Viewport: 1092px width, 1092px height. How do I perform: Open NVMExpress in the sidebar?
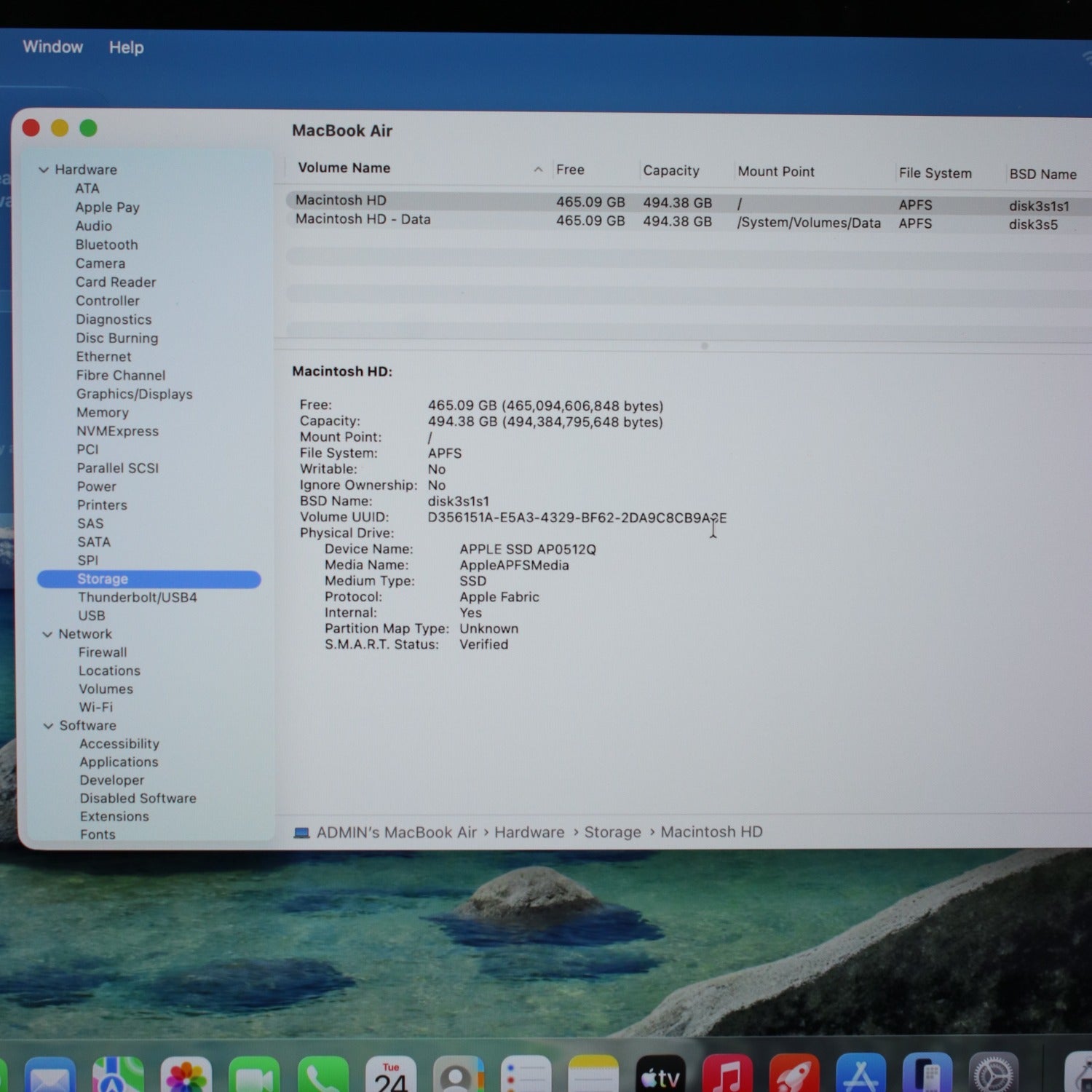point(118,431)
